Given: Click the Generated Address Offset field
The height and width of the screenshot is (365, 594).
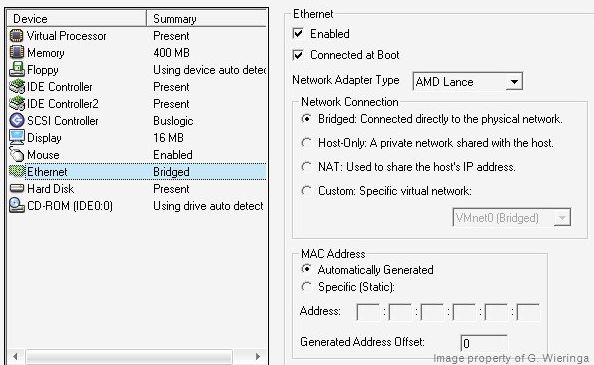Looking at the screenshot, I should pos(484,343).
